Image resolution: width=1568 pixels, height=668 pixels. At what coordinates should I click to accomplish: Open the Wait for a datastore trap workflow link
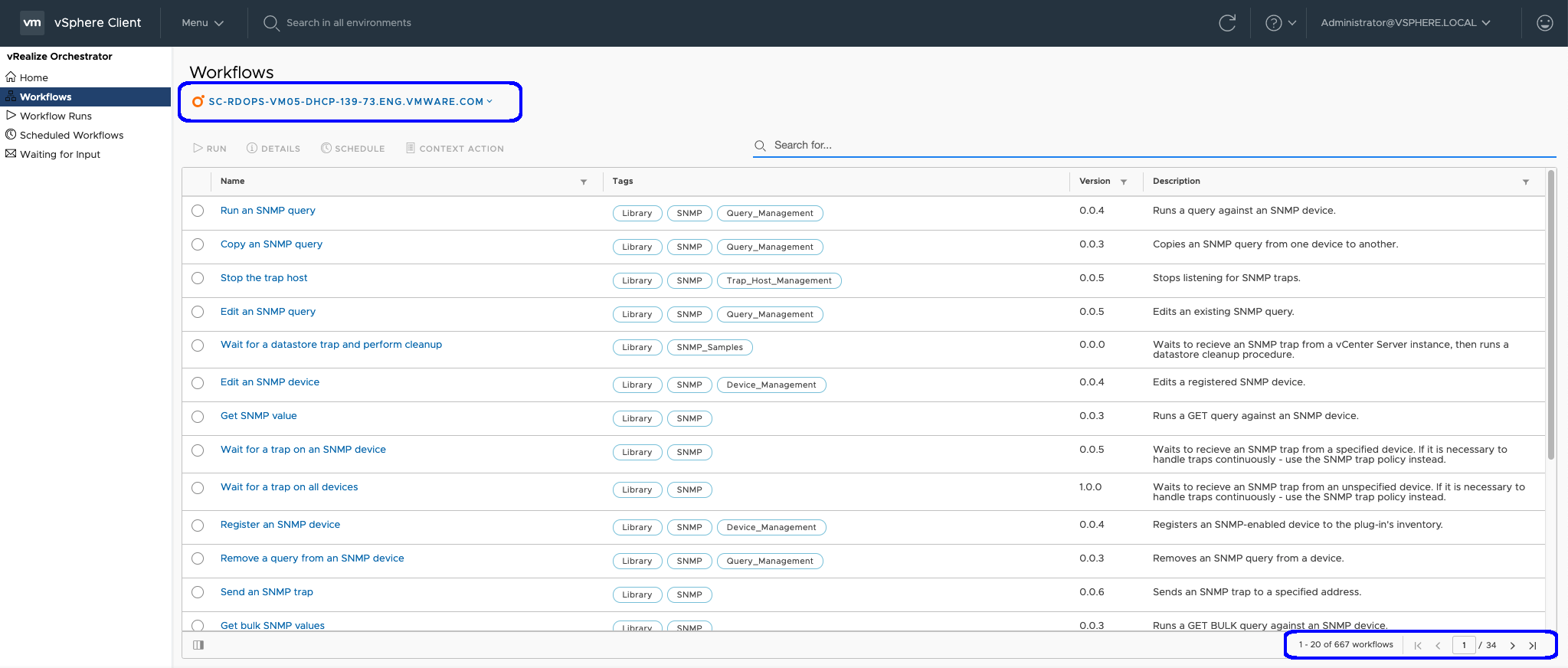tap(331, 345)
